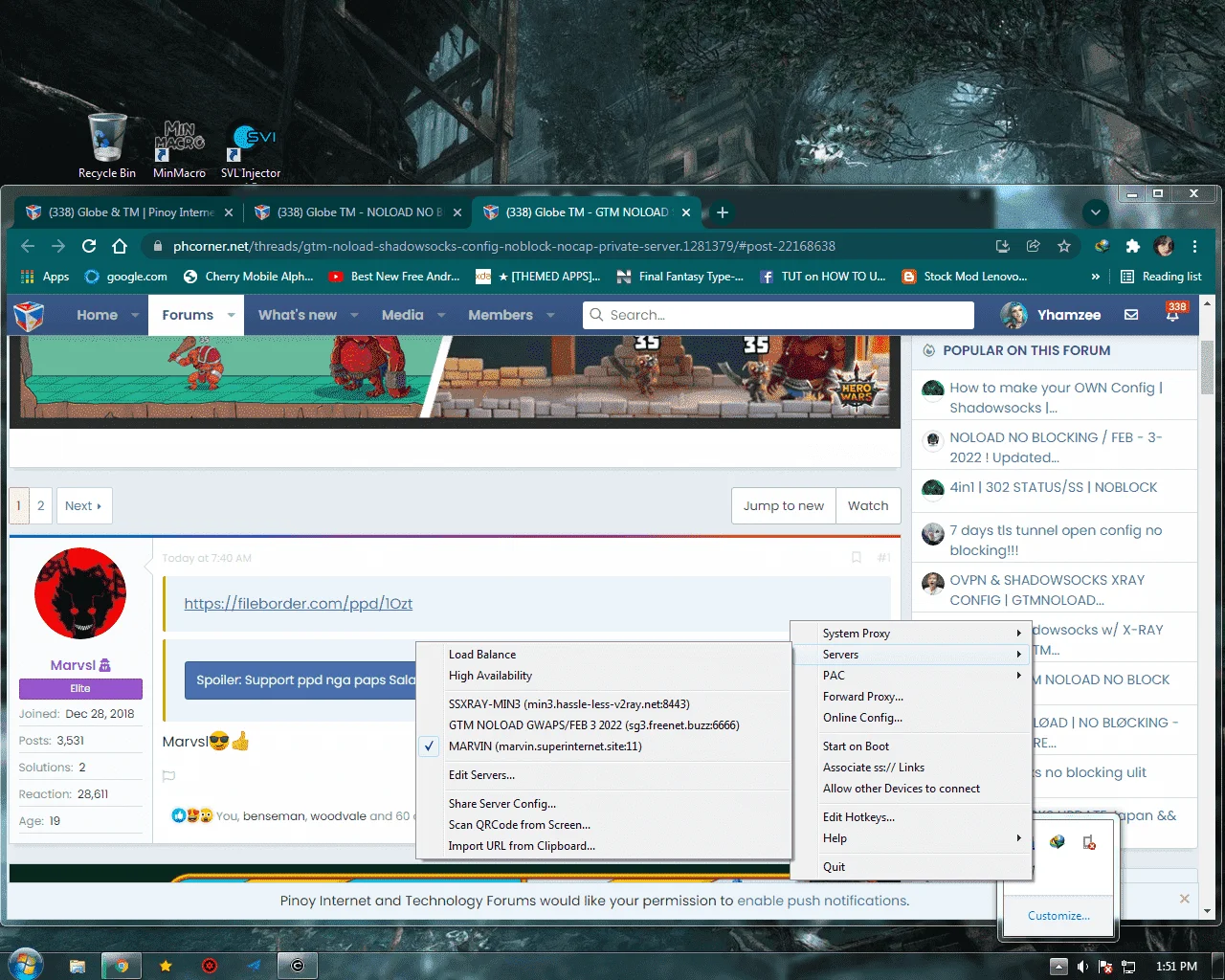Go back using the browser back arrow
Image resolution: width=1225 pixels, height=980 pixels.
pos(28,246)
